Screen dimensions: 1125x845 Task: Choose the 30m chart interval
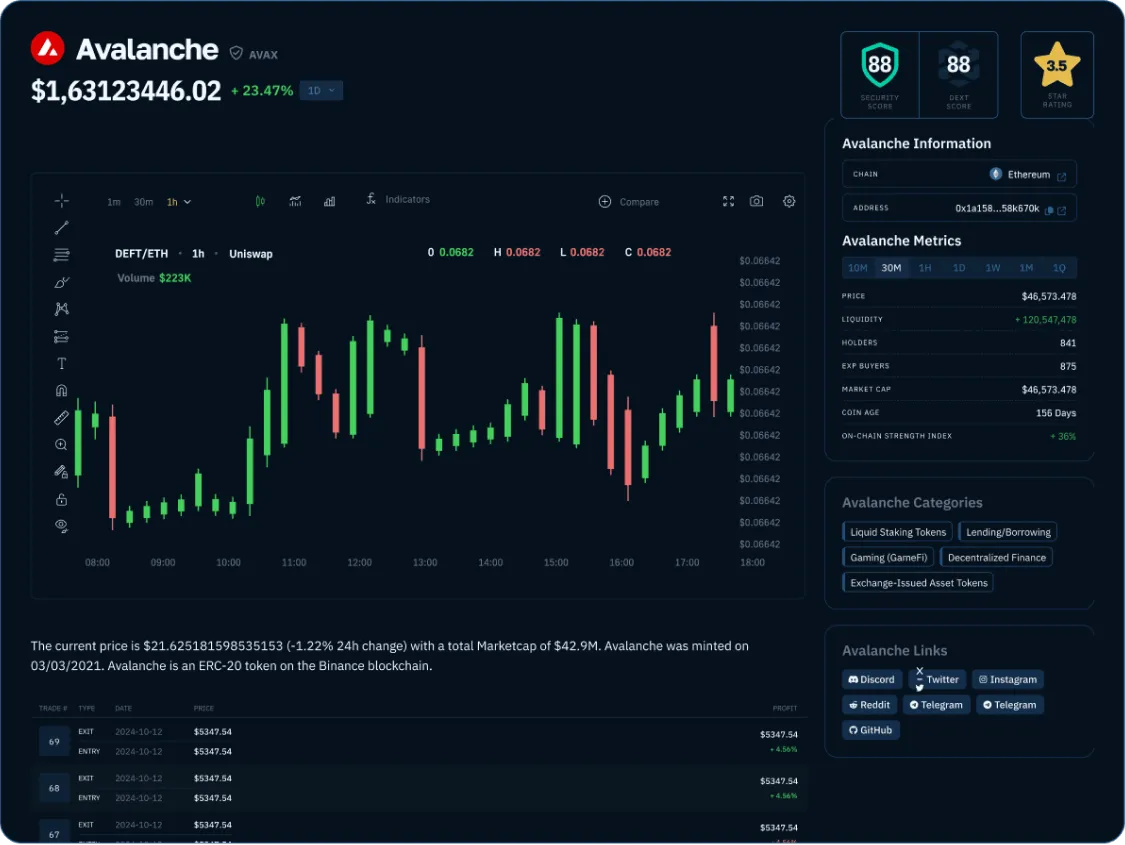(143, 202)
